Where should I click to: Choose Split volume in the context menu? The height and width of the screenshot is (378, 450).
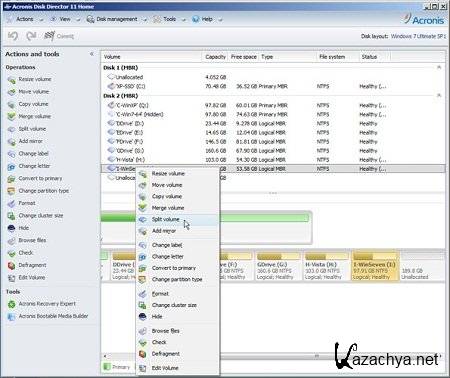click(x=178, y=219)
